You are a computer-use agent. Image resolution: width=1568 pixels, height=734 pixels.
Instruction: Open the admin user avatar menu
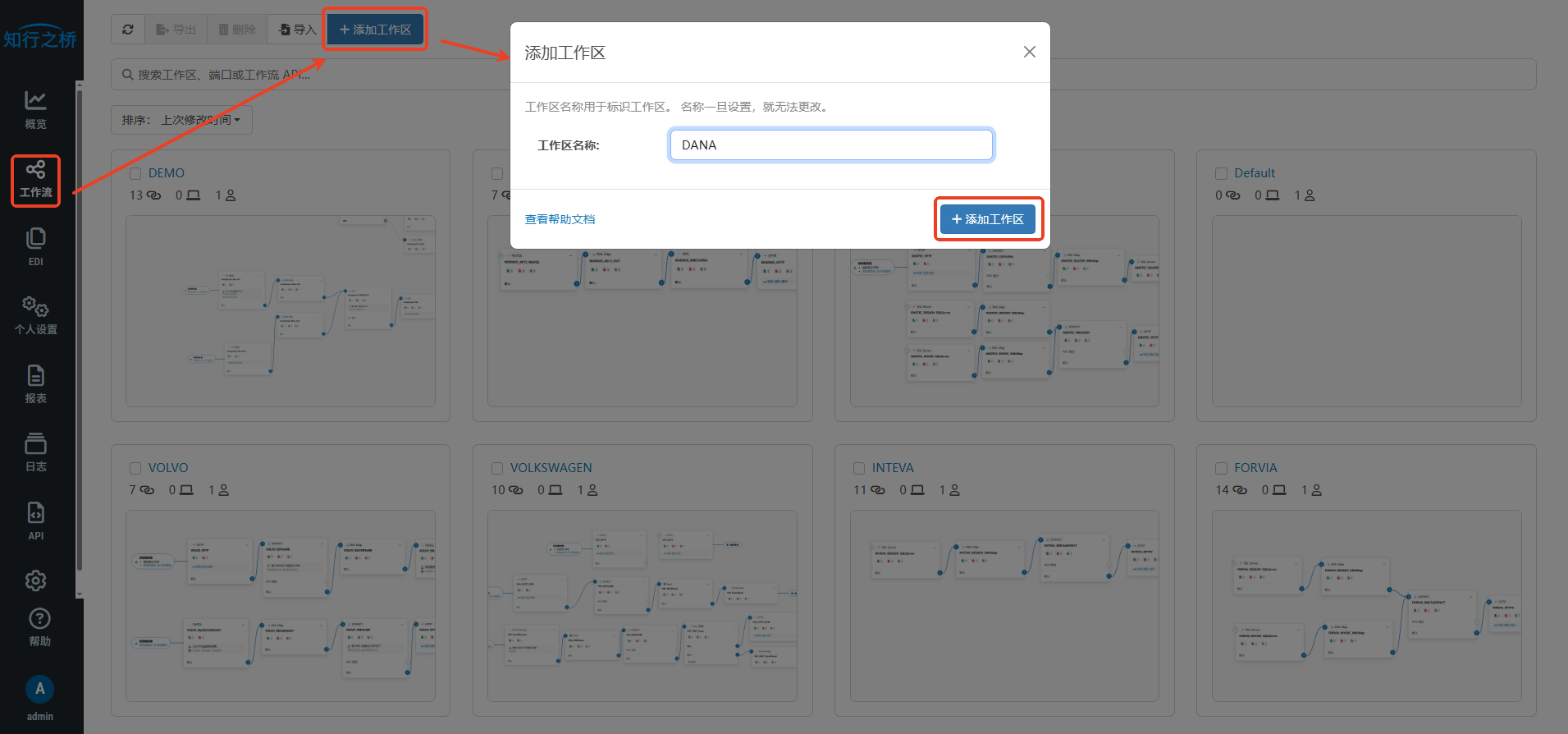coord(39,690)
